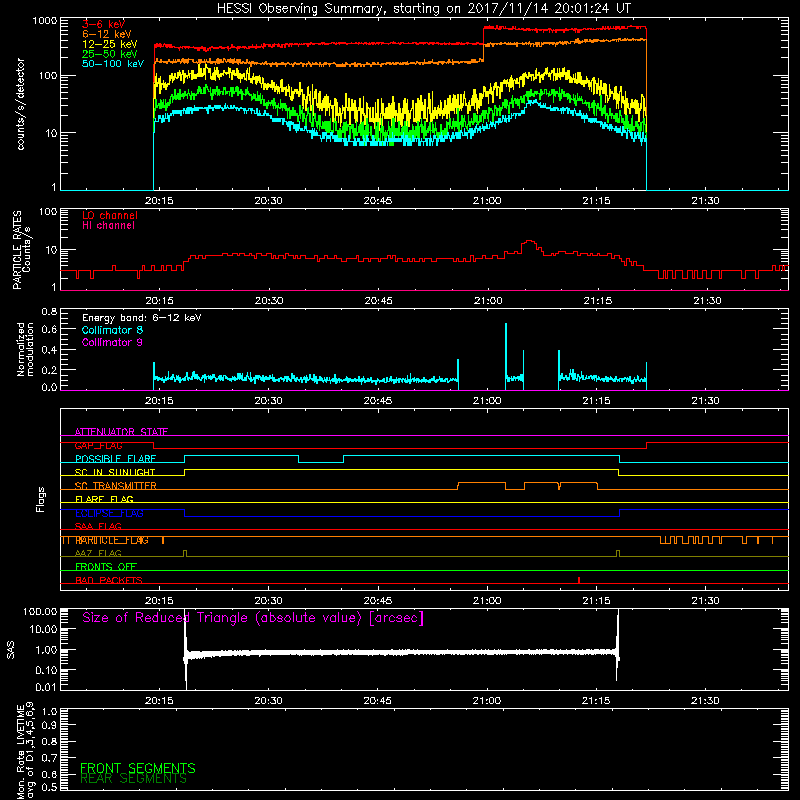Image resolution: width=800 pixels, height=800 pixels.
Task: Click the 21:30 tick label under the counts plot
Action: pyautogui.click(x=706, y=201)
